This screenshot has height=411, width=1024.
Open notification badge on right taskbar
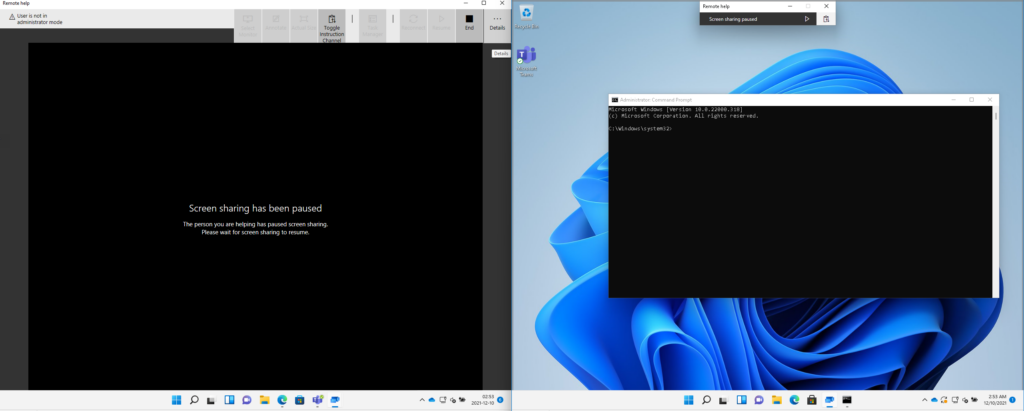[x=1014, y=399]
